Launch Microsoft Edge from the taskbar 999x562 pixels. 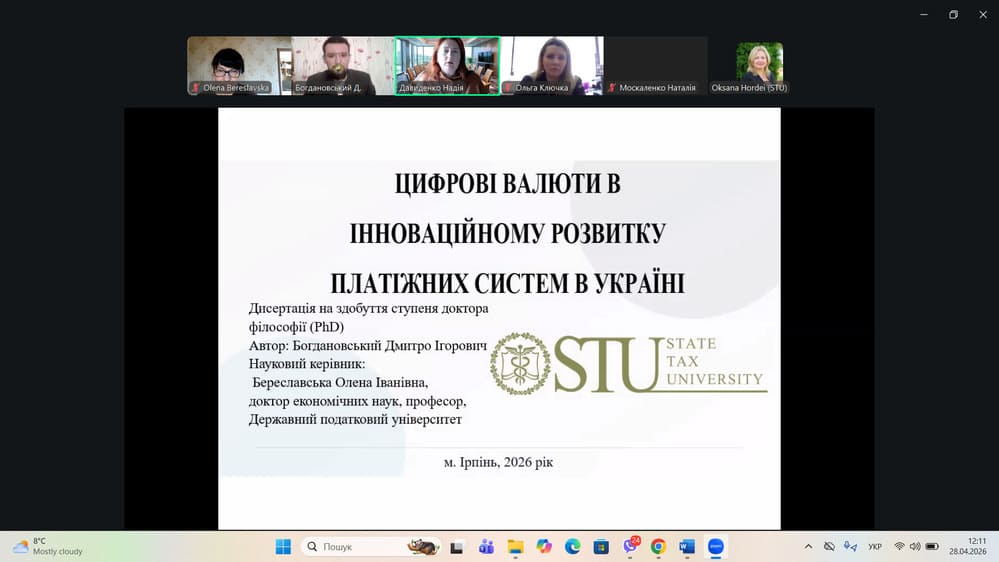(x=572, y=547)
